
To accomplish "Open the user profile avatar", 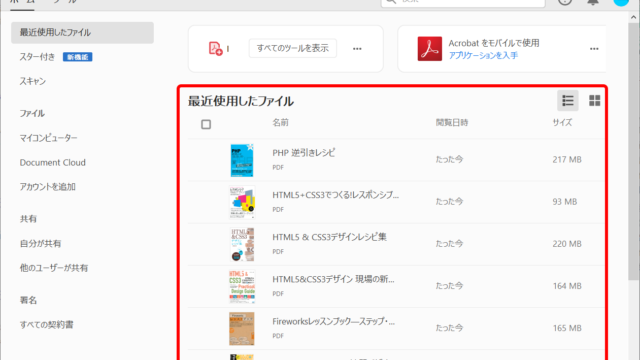I will coord(621,2).
